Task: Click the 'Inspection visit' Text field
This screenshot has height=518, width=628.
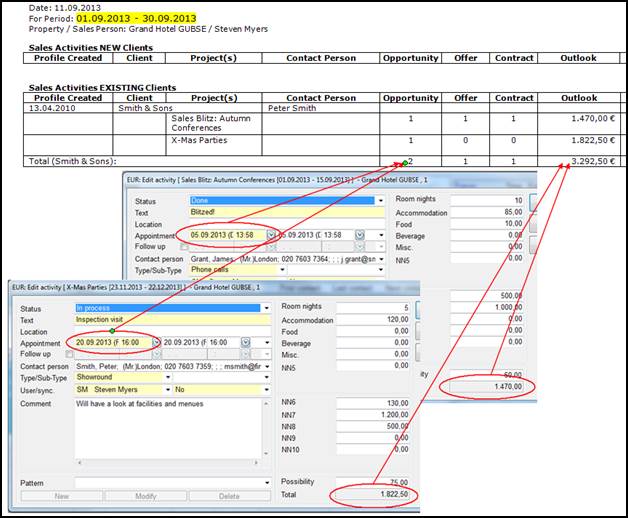Action: (x=170, y=320)
